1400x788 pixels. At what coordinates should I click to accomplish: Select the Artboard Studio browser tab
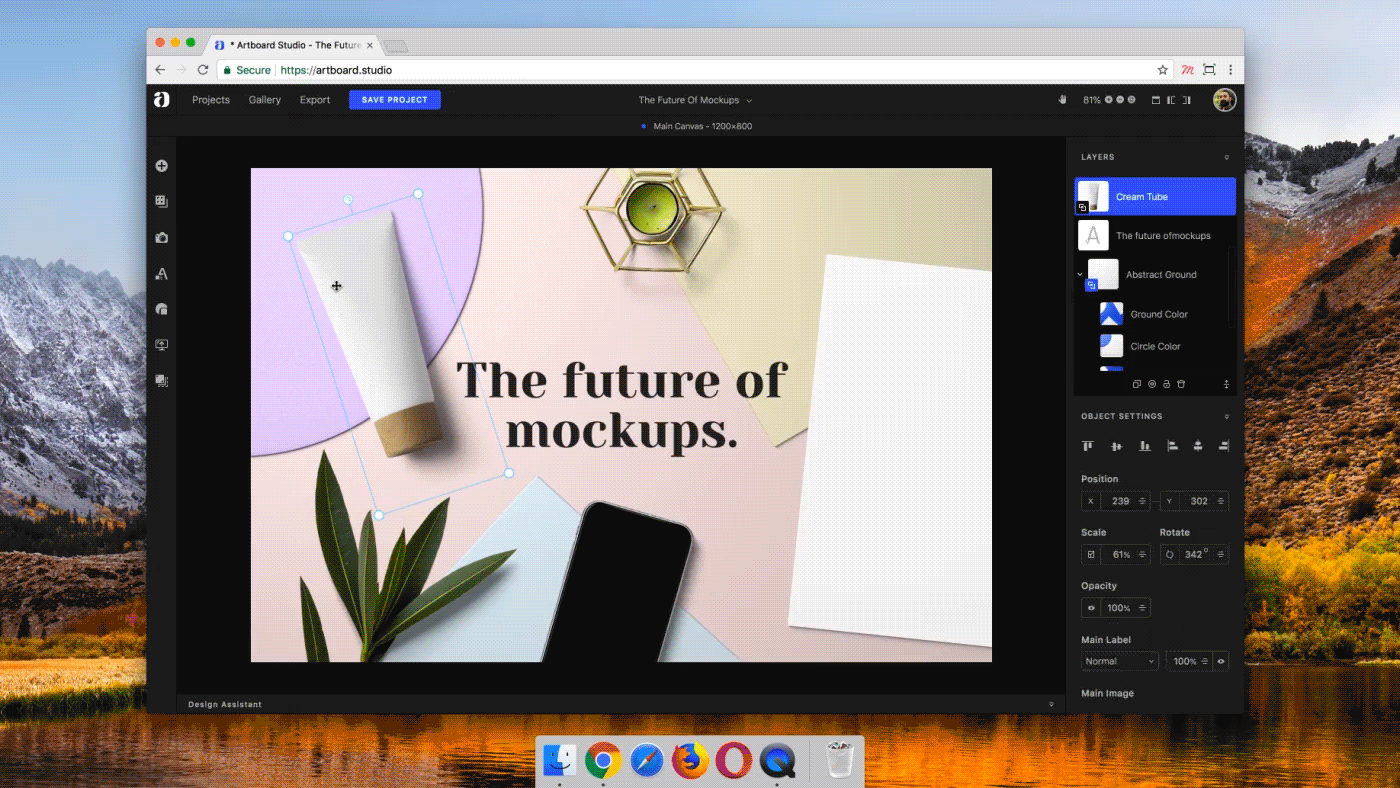[294, 45]
